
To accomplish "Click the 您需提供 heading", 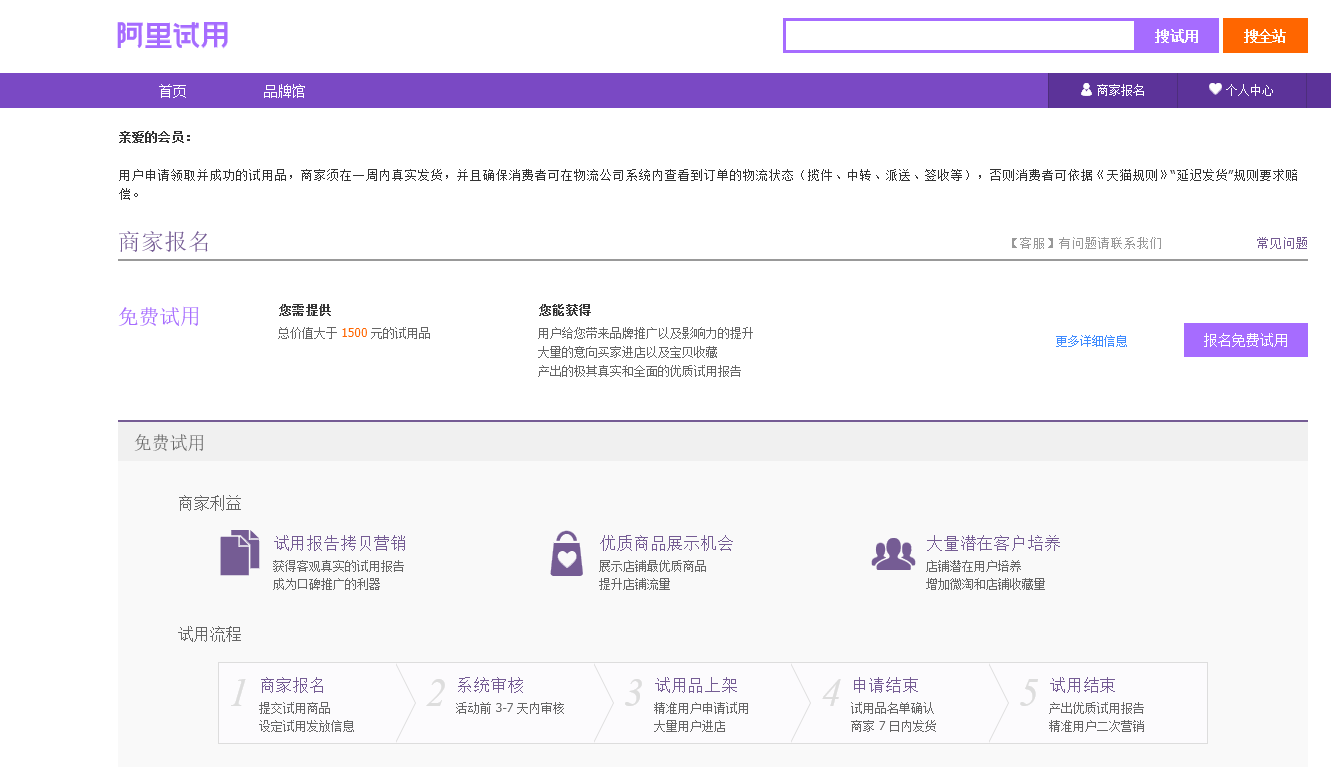I will (305, 310).
